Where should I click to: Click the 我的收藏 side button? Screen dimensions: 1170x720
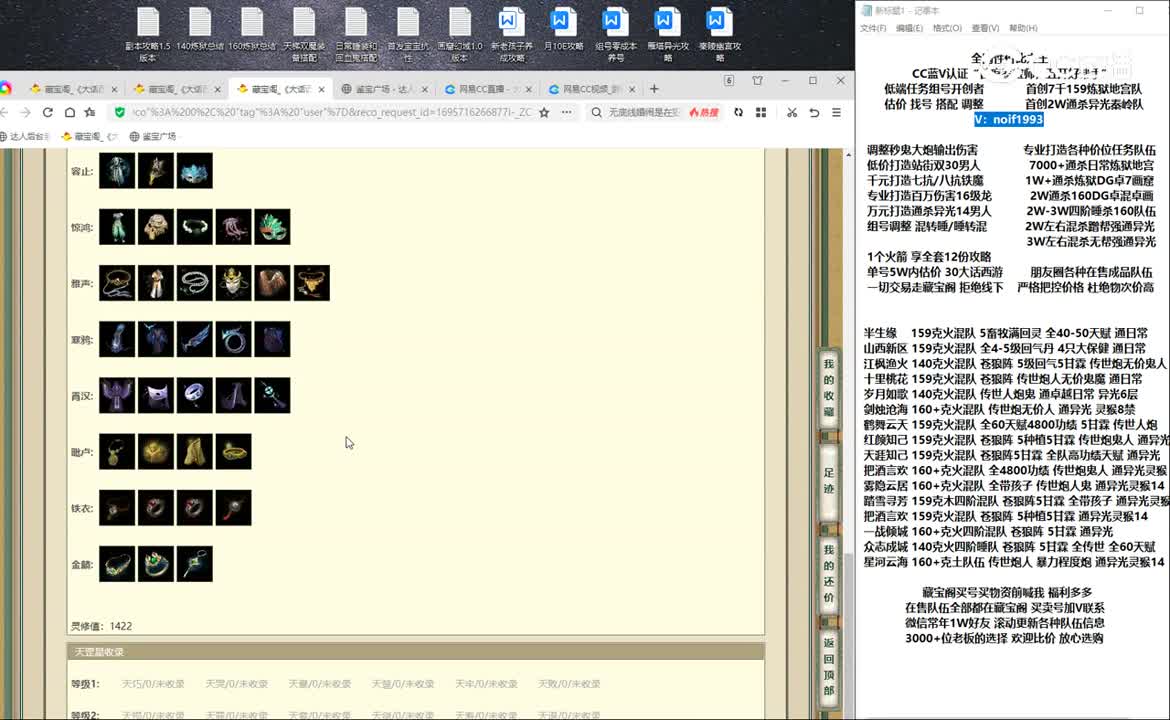[x=829, y=388]
